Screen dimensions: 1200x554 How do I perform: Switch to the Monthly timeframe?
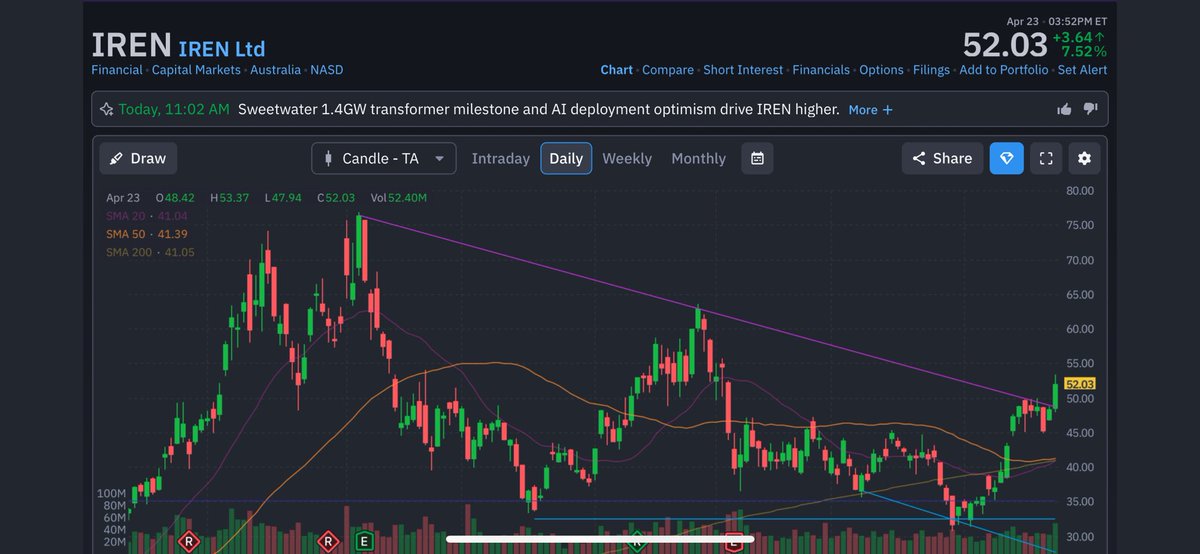tap(698, 158)
